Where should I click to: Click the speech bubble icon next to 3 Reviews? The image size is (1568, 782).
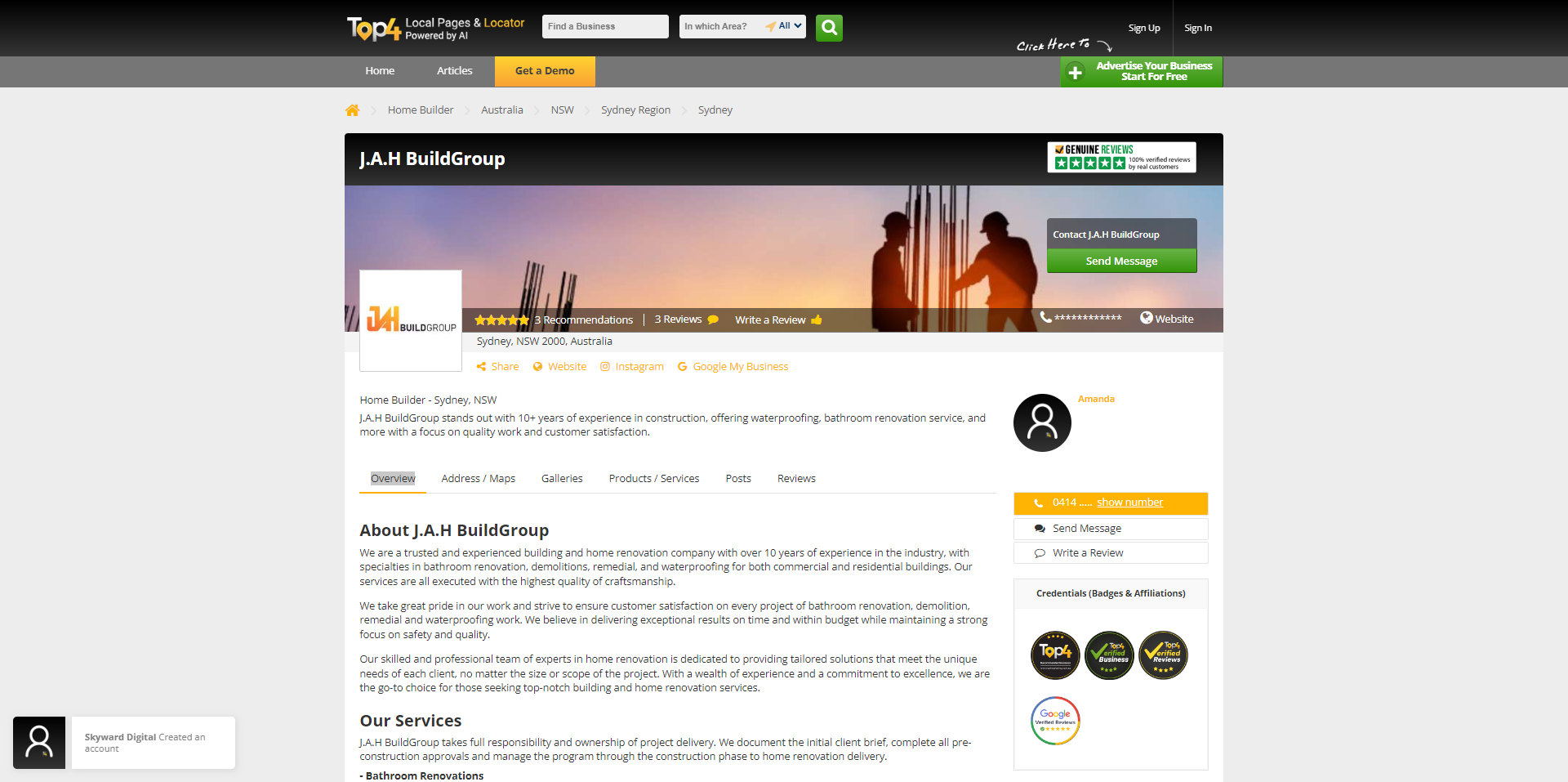click(x=713, y=320)
